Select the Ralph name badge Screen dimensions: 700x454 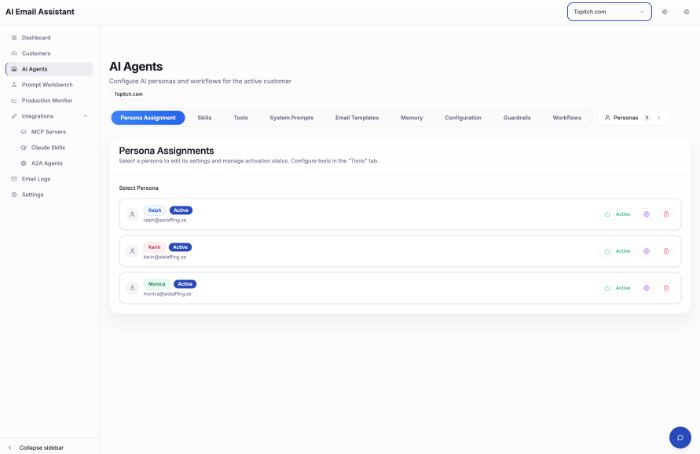[x=154, y=210]
